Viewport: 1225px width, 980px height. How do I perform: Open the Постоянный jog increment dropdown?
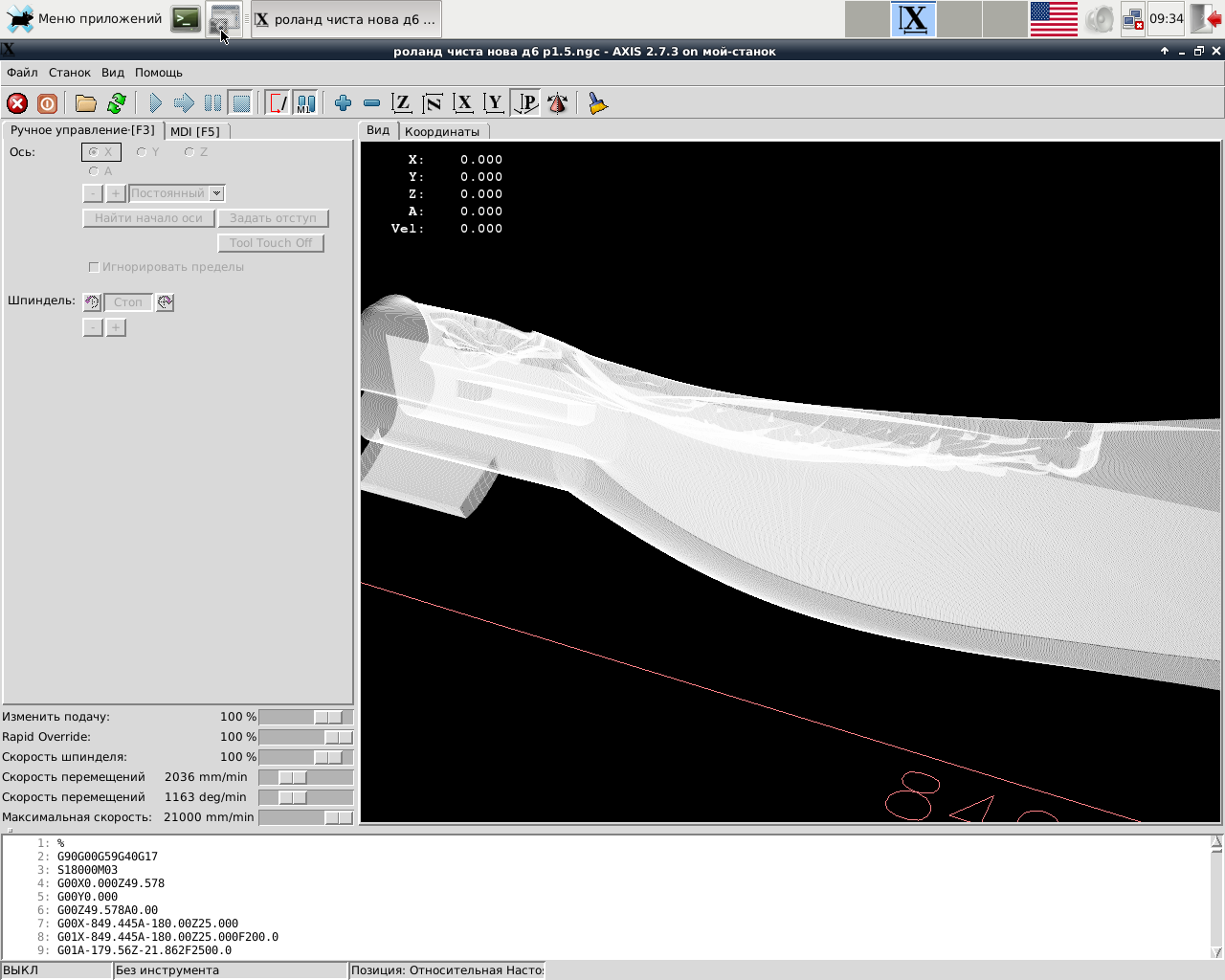pos(217,193)
